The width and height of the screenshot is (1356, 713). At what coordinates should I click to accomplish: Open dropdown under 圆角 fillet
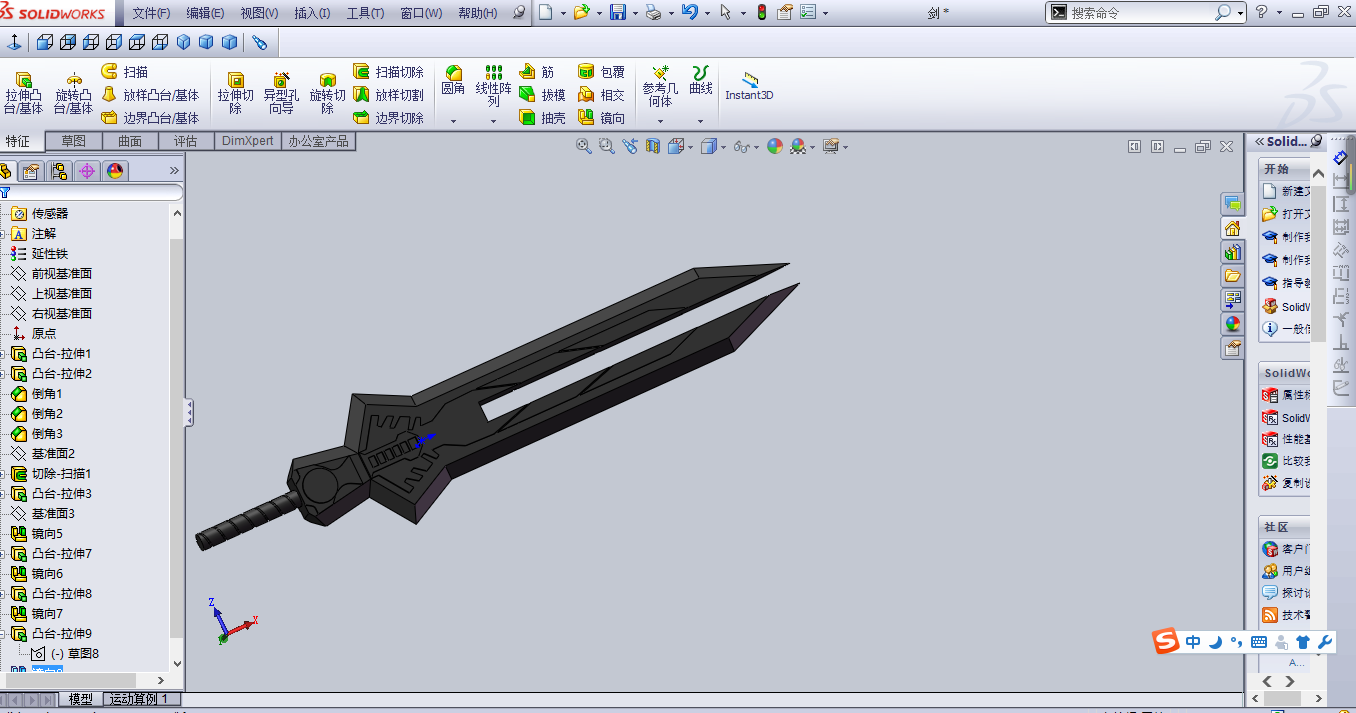453,121
